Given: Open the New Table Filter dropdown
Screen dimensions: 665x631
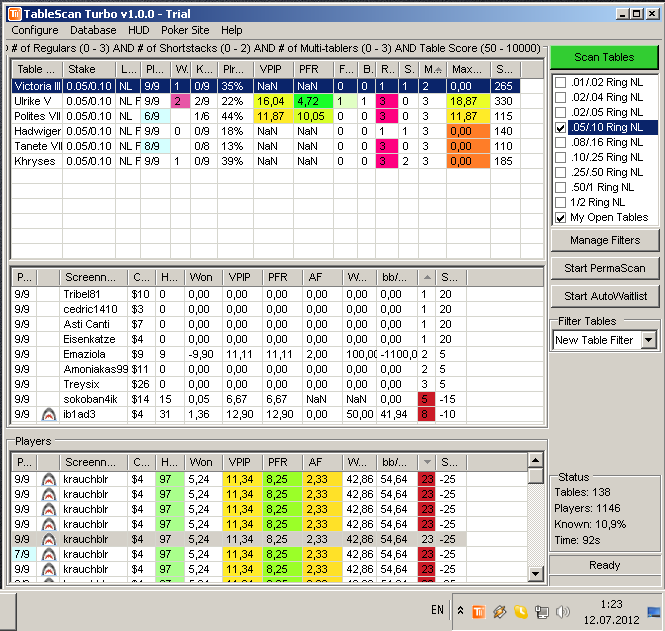Looking at the screenshot, I should (648, 340).
